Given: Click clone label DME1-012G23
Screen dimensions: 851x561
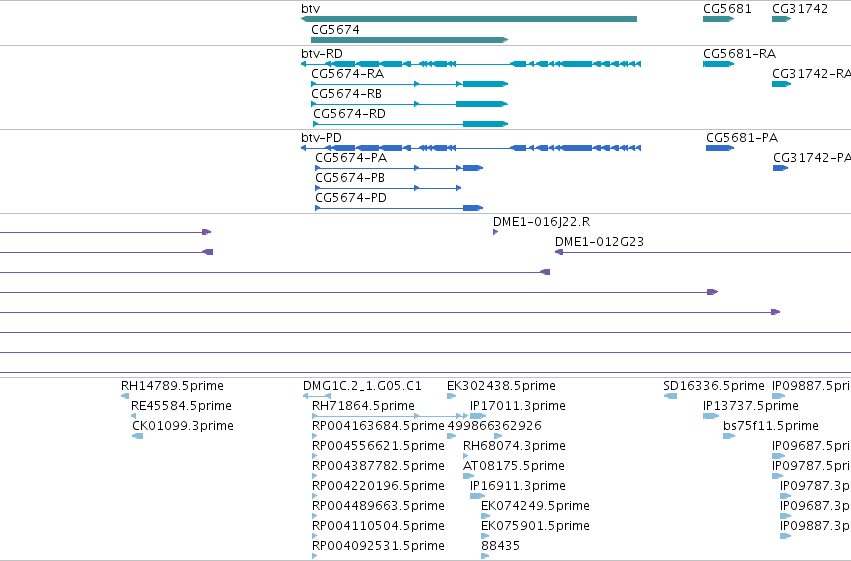Looking at the screenshot, I should coord(599,242).
